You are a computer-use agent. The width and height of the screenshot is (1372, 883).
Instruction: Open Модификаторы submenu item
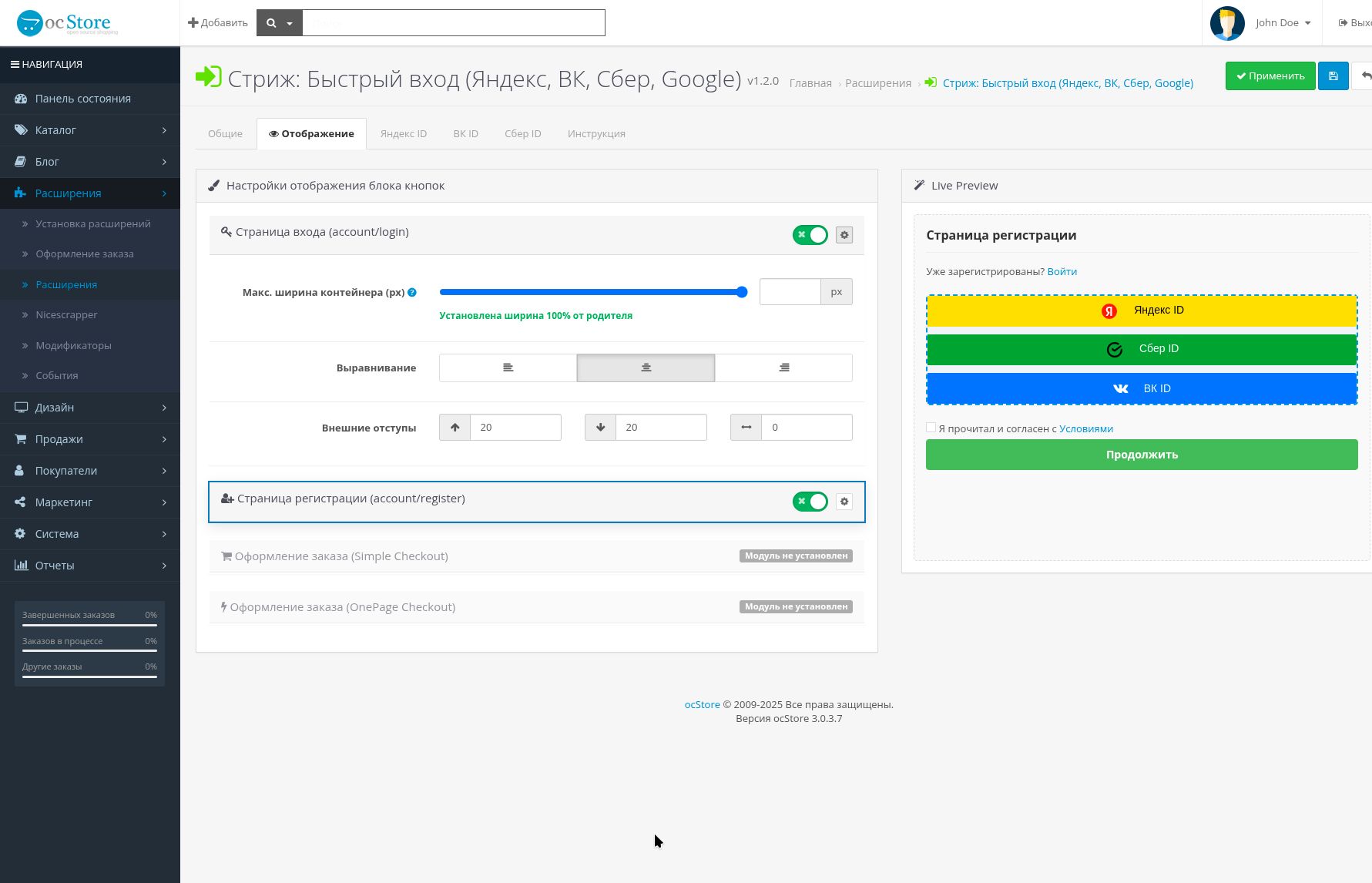[90, 345]
